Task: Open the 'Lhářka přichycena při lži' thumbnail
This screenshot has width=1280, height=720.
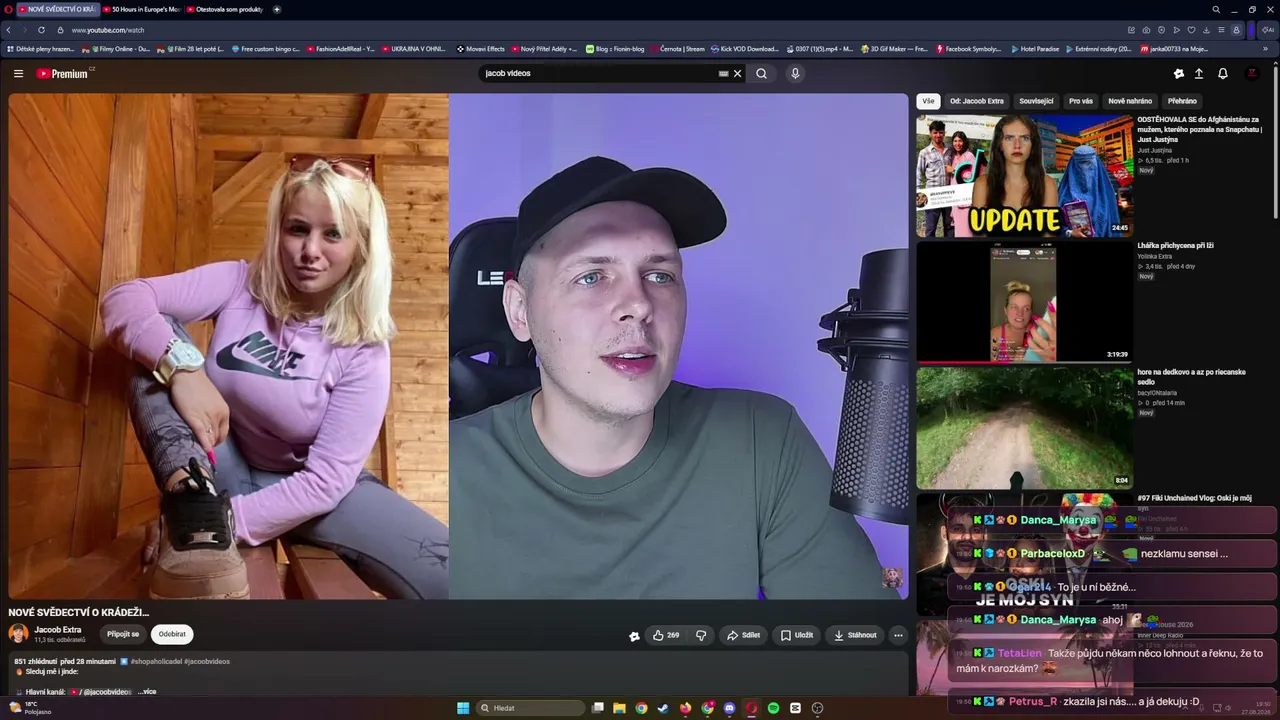Action: point(1025,302)
